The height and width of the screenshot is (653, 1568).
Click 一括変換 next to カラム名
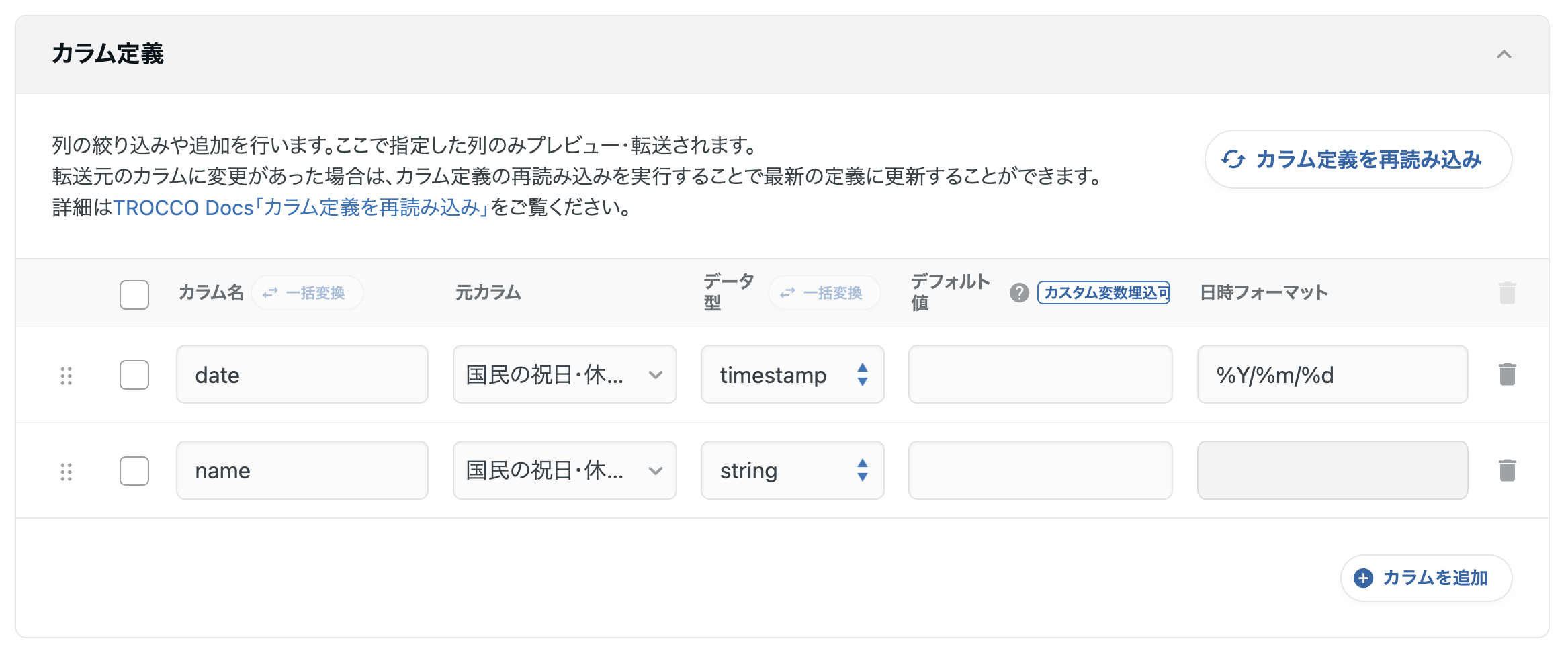click(x=307, y=292)
